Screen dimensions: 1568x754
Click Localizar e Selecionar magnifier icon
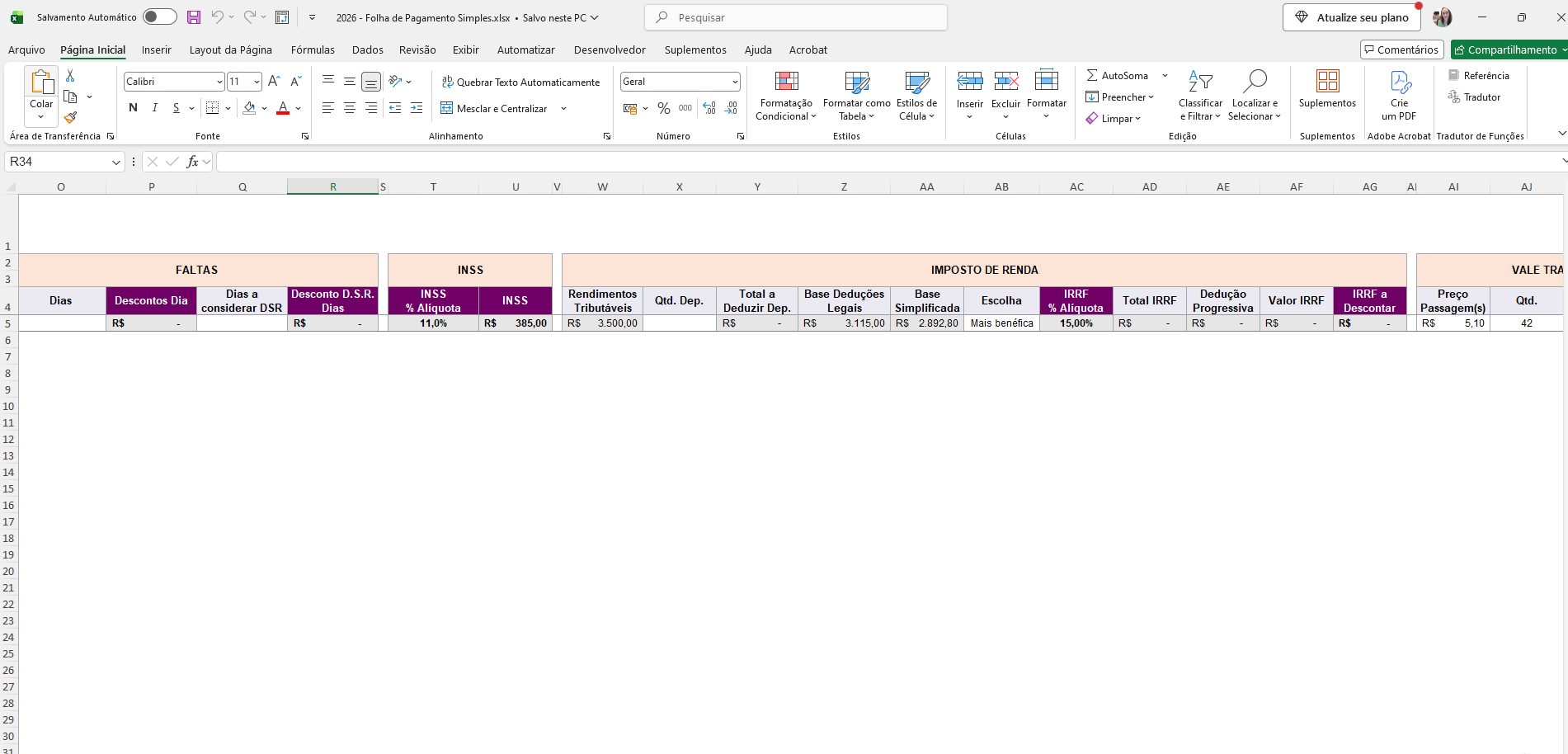[x=1254, y=81]
